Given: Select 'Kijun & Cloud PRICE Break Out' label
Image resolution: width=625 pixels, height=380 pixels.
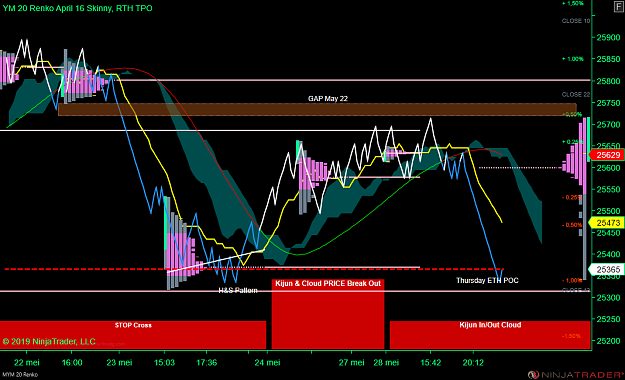Looking at the screenshot, I should [328, 284].
